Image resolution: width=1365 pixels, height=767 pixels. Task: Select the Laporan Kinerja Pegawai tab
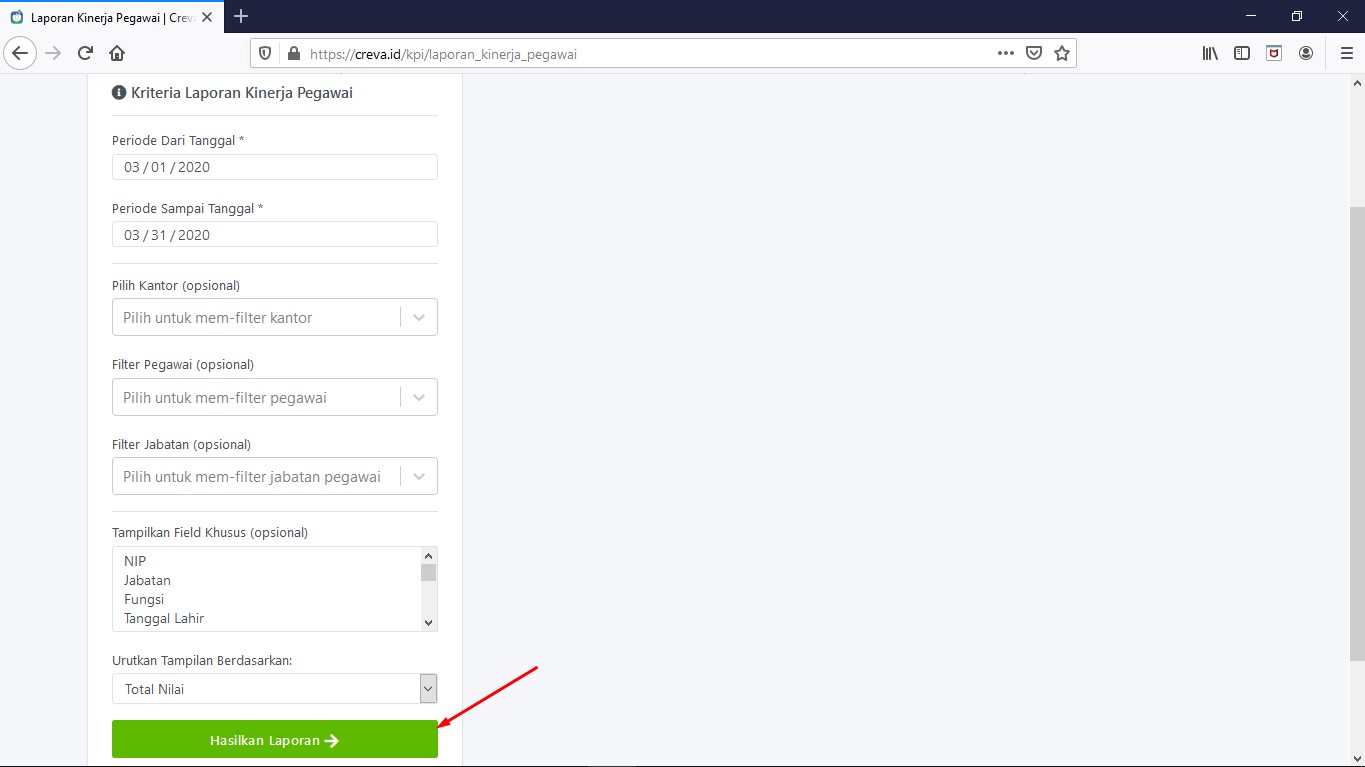(x=112, y=17)
